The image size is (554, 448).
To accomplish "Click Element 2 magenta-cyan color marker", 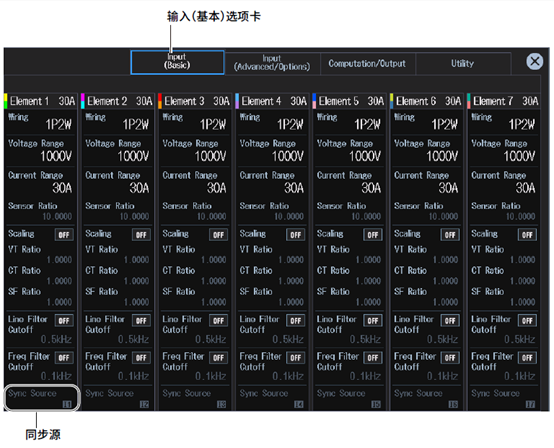I will pyautogui.click(x=83, y=101).
